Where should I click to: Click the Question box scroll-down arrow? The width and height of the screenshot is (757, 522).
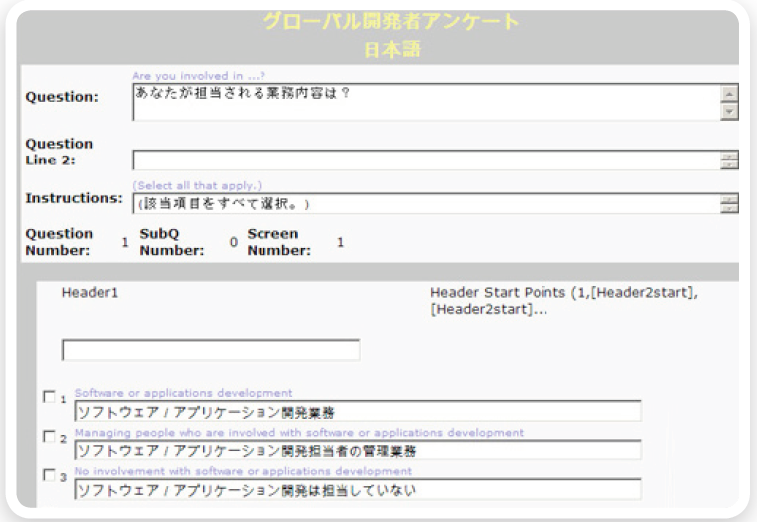[x=728, y=110]
